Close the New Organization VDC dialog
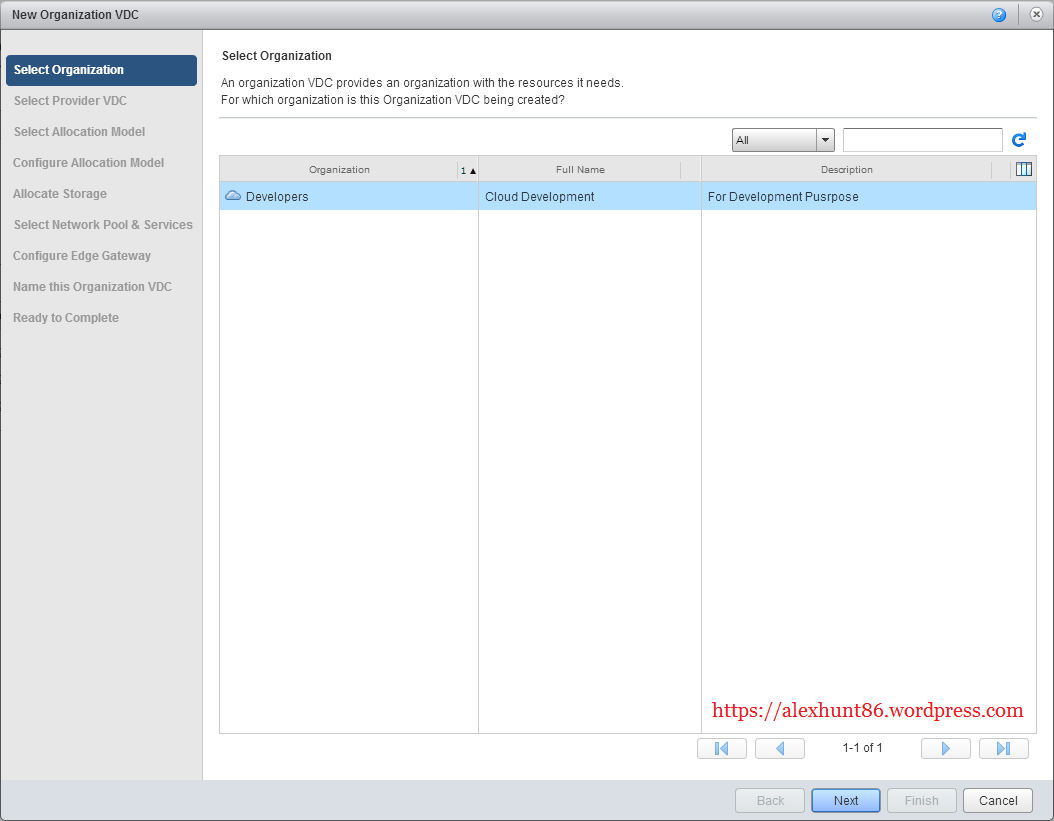Image resolution: width=1054 pixels, height=821 pixels. click(x=1036, y=15)
